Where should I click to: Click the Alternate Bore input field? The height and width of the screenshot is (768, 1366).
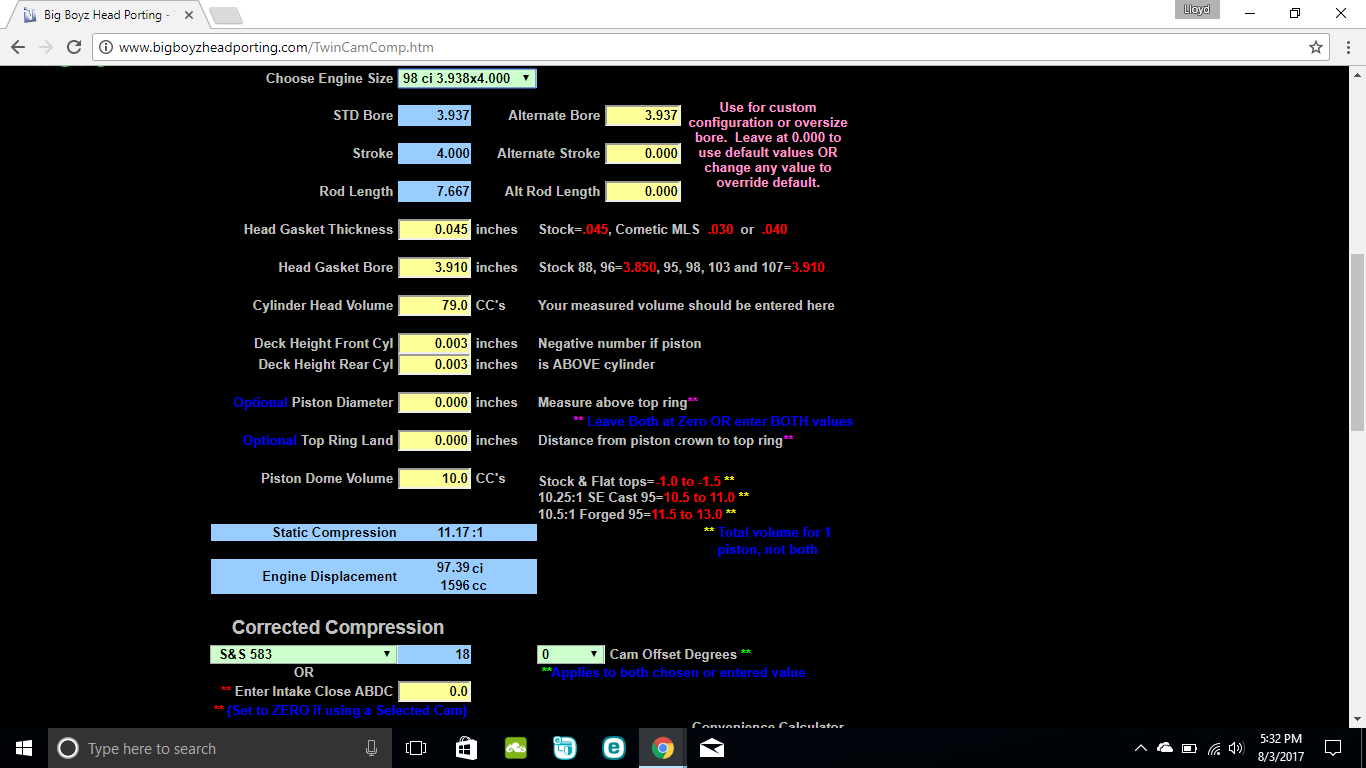tap(643, 116)
